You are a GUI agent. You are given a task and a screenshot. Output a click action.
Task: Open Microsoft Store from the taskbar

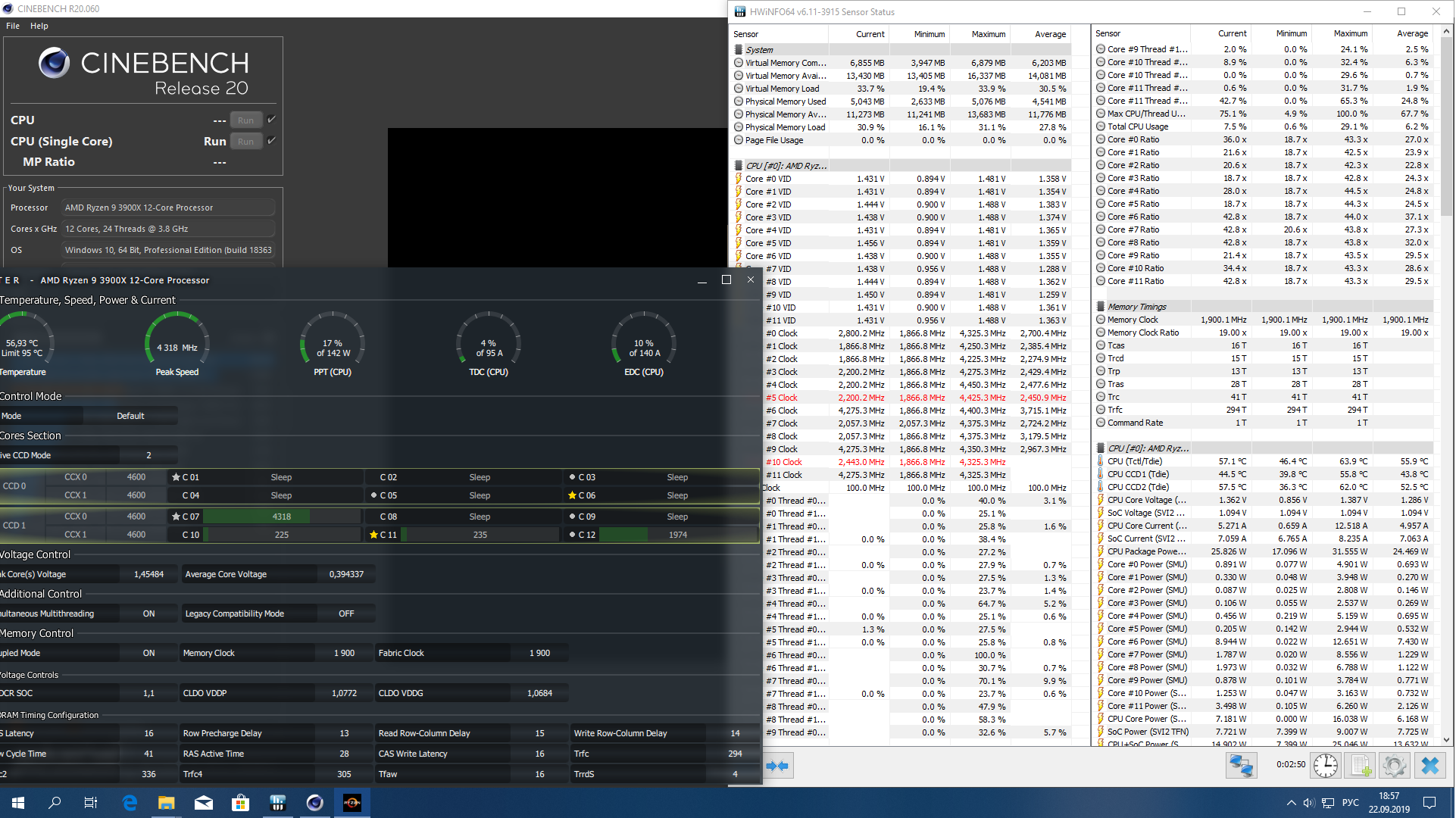(241, 803)
